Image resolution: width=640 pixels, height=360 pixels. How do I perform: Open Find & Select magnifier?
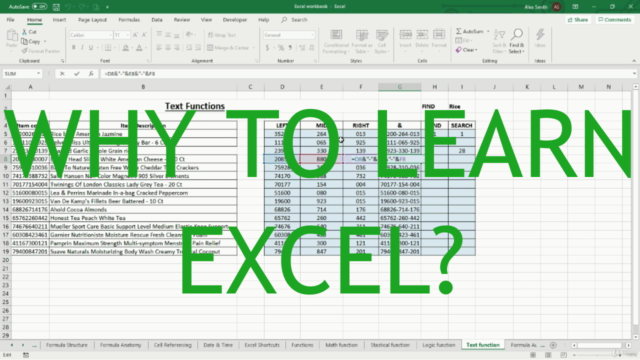tap(517, 41)
